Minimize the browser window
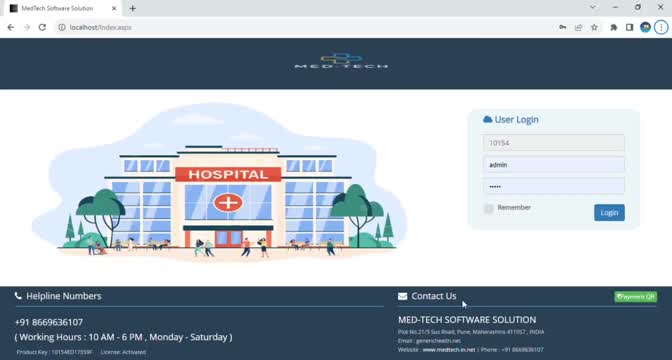This screenshot has height=360, width=672. [615, 7]
